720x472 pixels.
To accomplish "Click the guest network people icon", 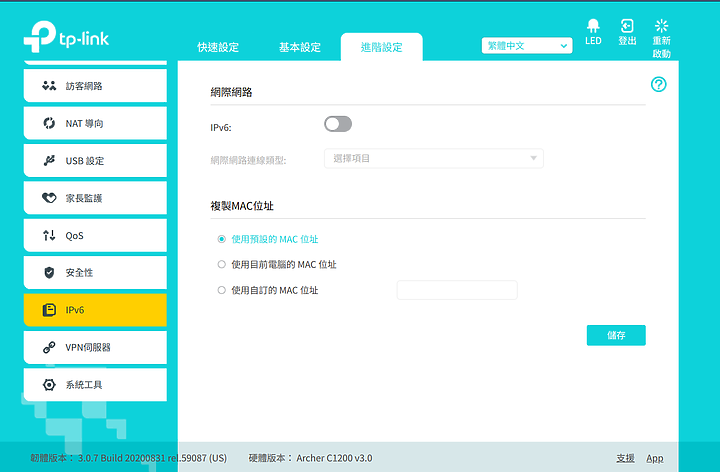I will 49,86.
